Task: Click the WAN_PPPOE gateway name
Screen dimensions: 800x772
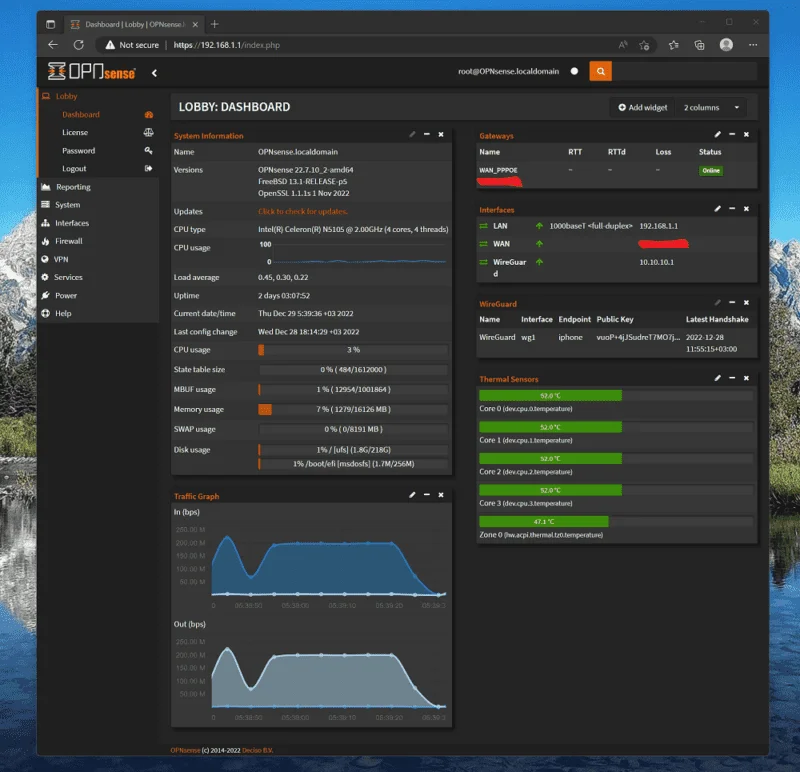Action: tap(498, 170)
